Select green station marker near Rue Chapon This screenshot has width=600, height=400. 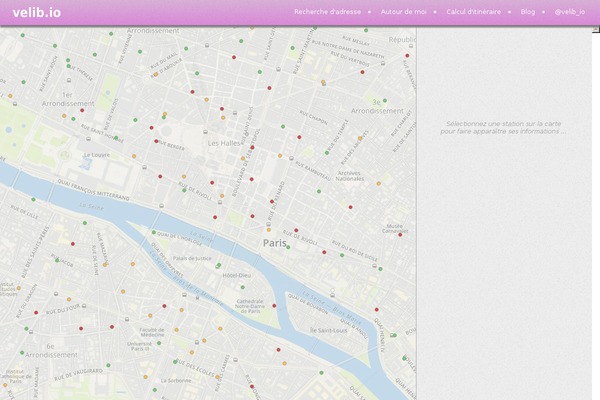tap(283, 126)
